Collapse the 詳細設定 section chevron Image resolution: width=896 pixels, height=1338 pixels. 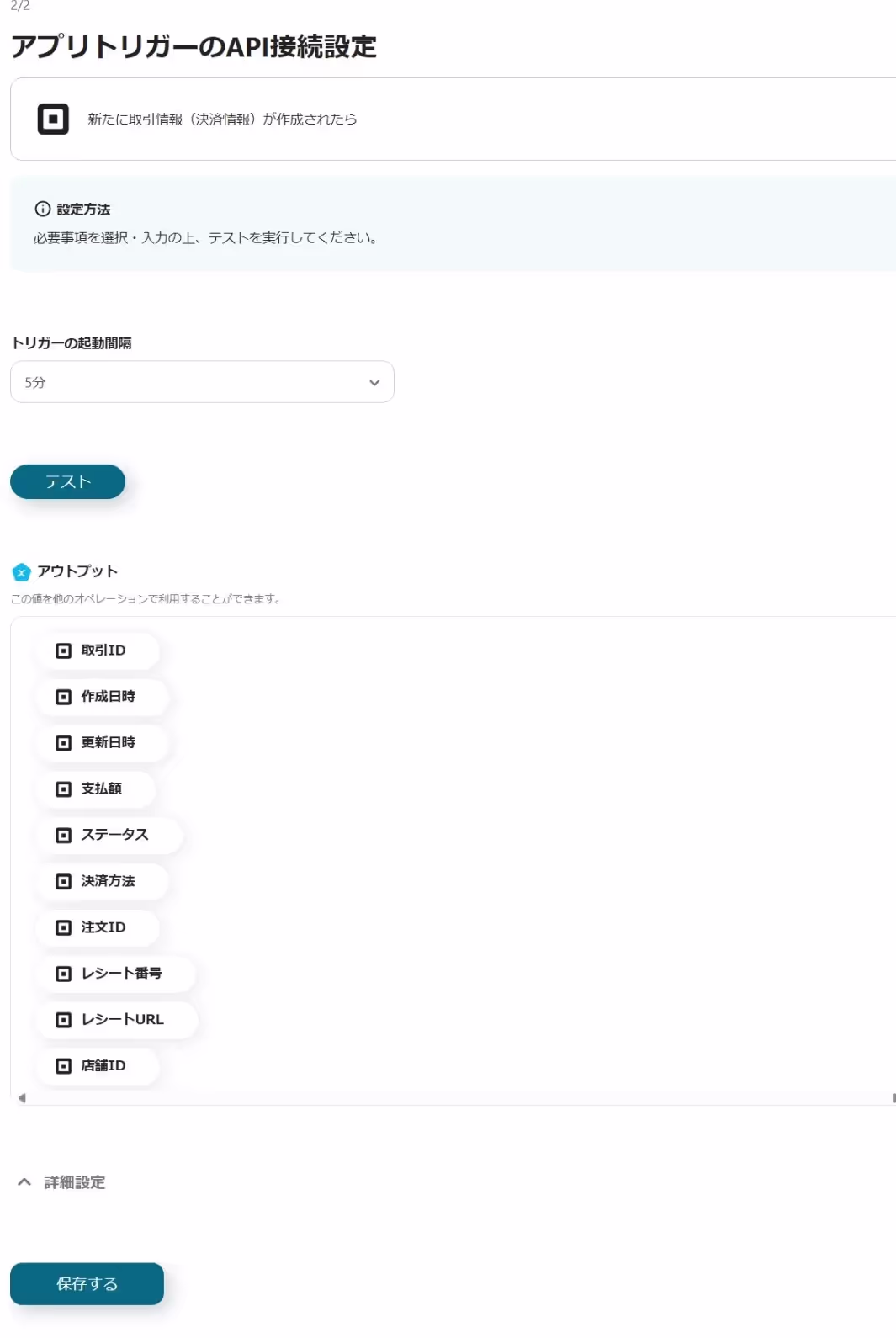tap(24, 1182)
